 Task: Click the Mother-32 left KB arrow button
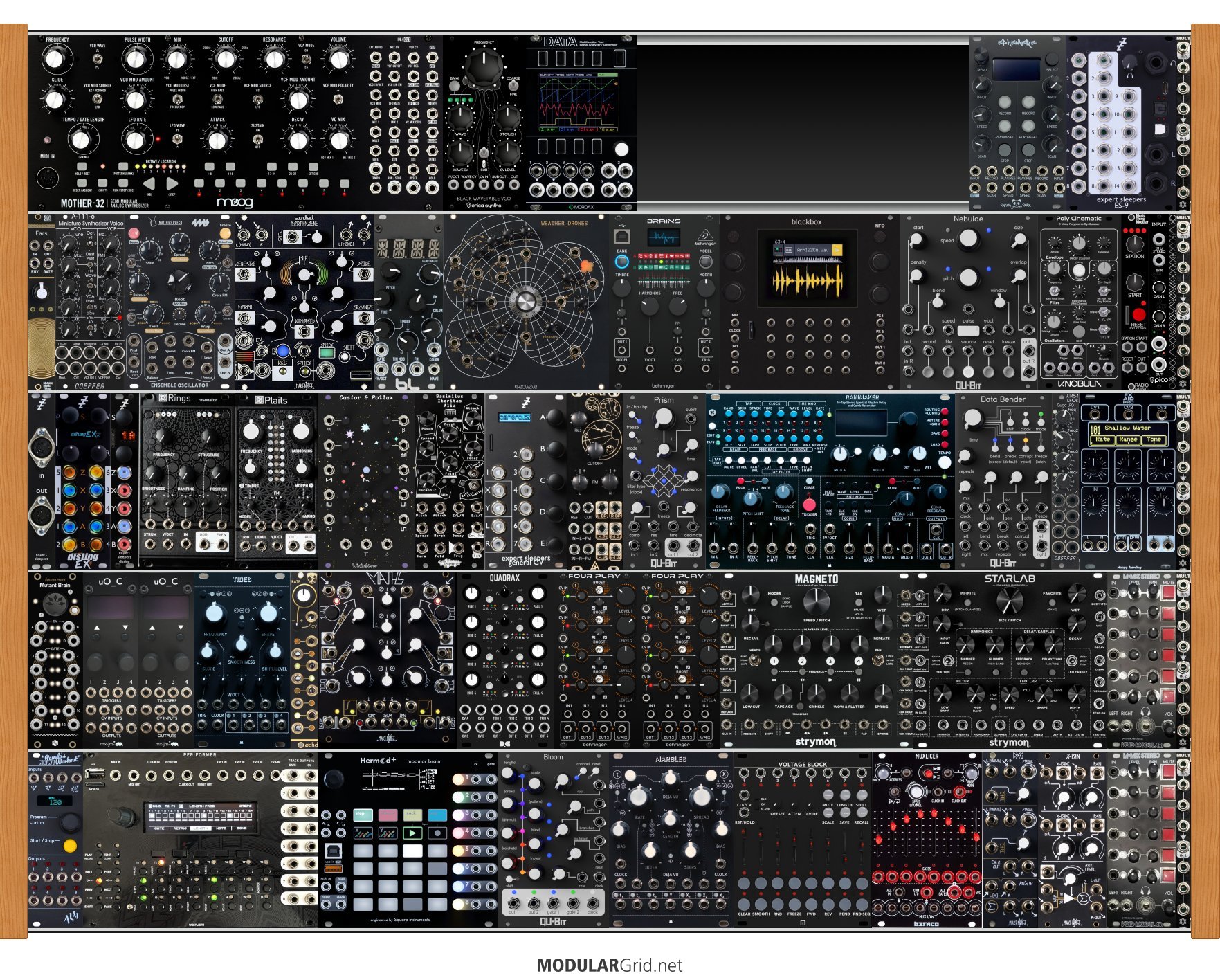coord(148,184)
